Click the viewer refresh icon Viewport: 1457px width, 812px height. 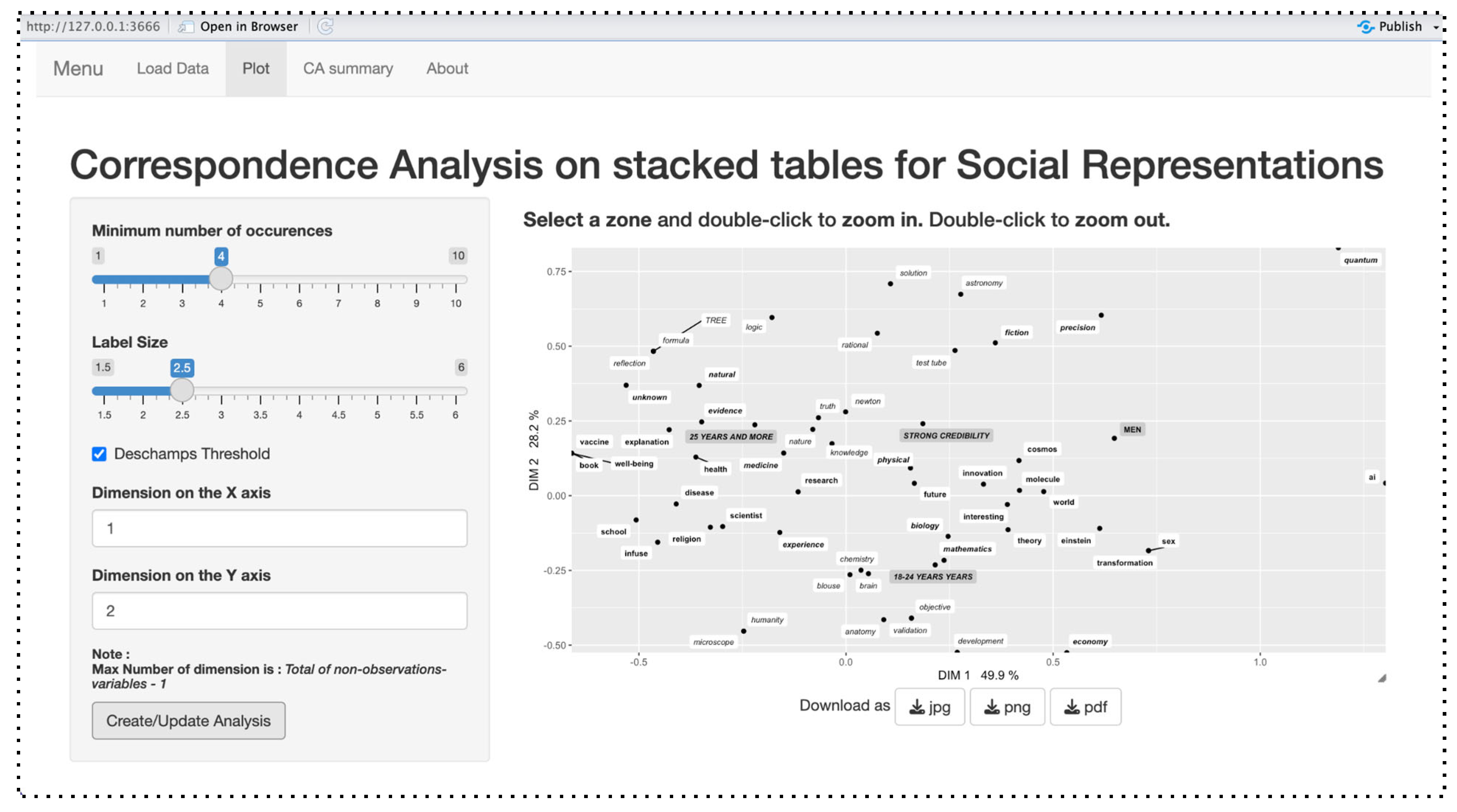(325, 27)
